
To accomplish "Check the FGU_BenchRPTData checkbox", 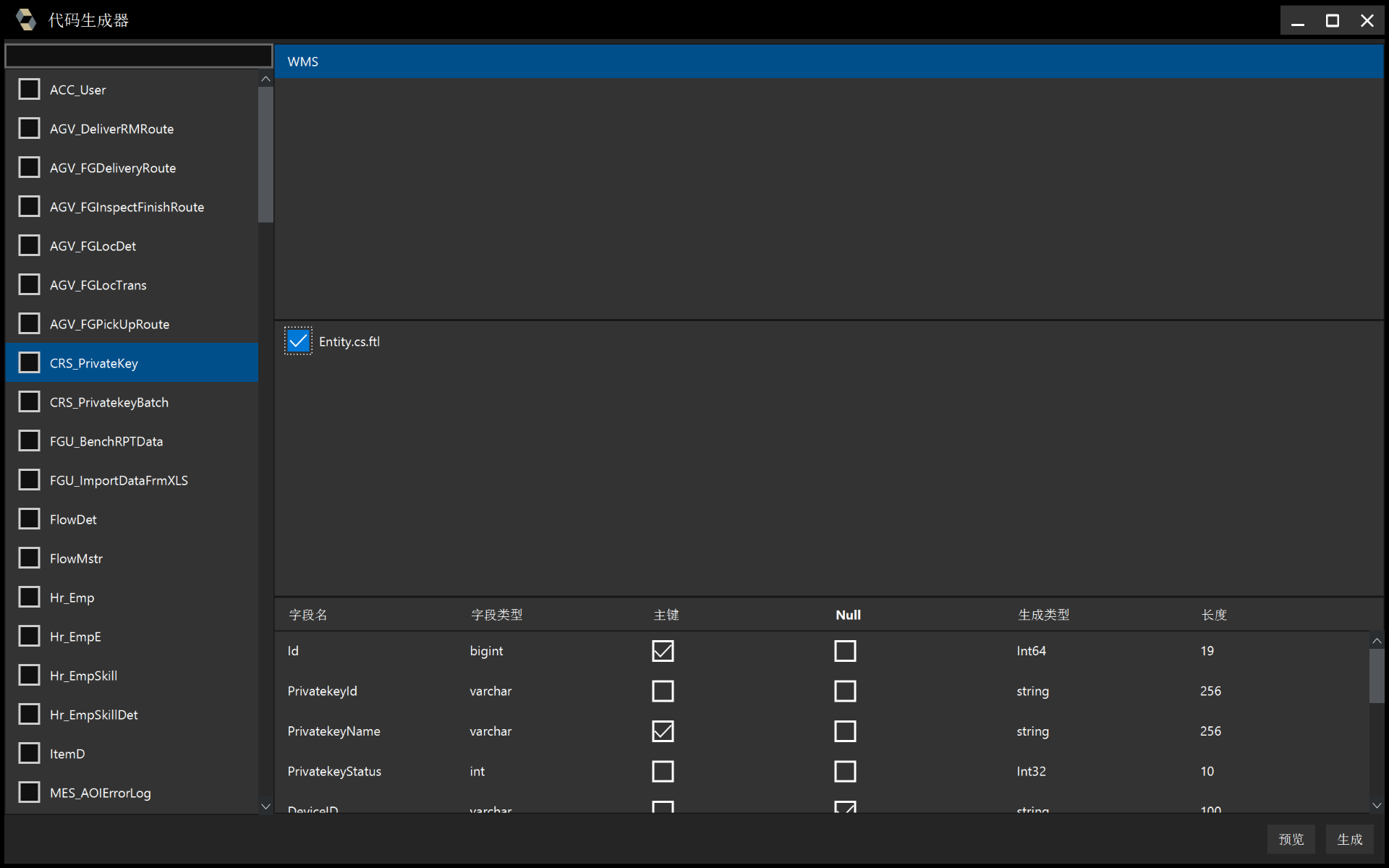I will (x=30, y=441).
